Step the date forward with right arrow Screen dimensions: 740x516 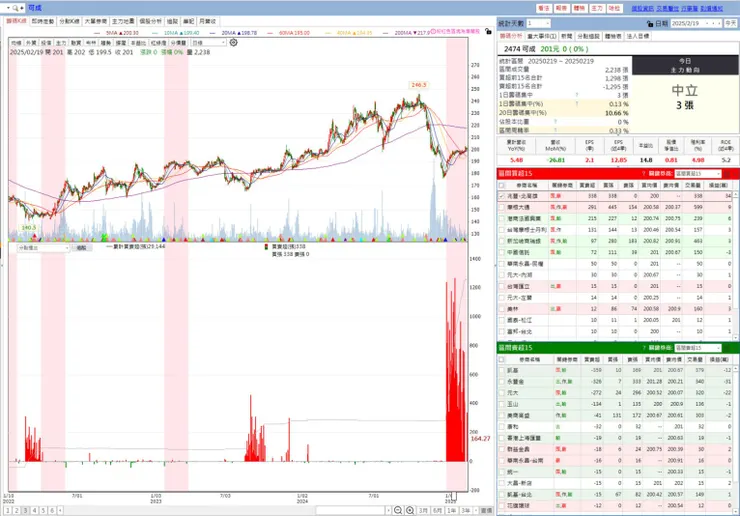(x=718, y=23)
